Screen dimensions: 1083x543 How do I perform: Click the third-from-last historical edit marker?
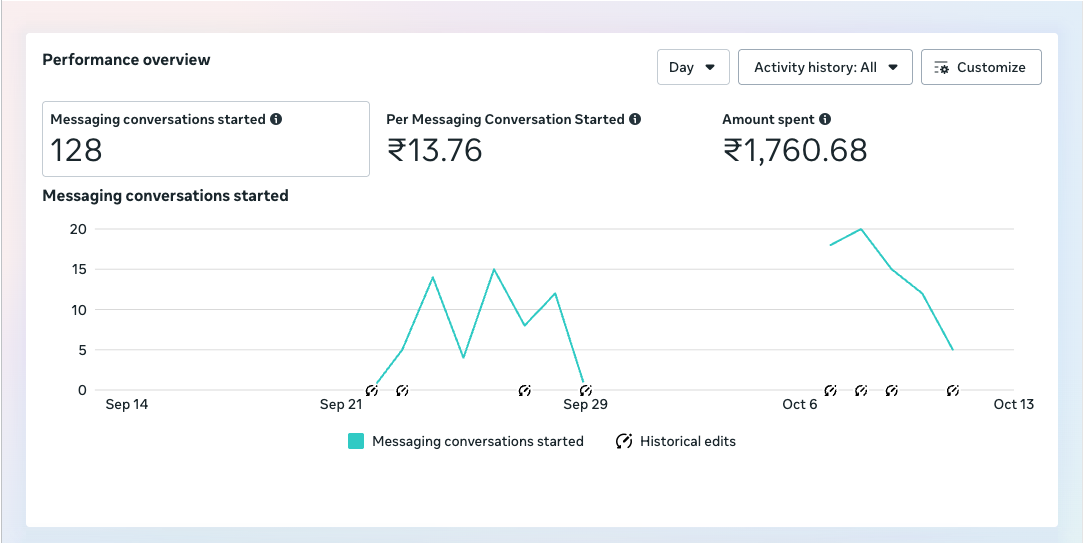pyautogui.click(x=861, y=390)
